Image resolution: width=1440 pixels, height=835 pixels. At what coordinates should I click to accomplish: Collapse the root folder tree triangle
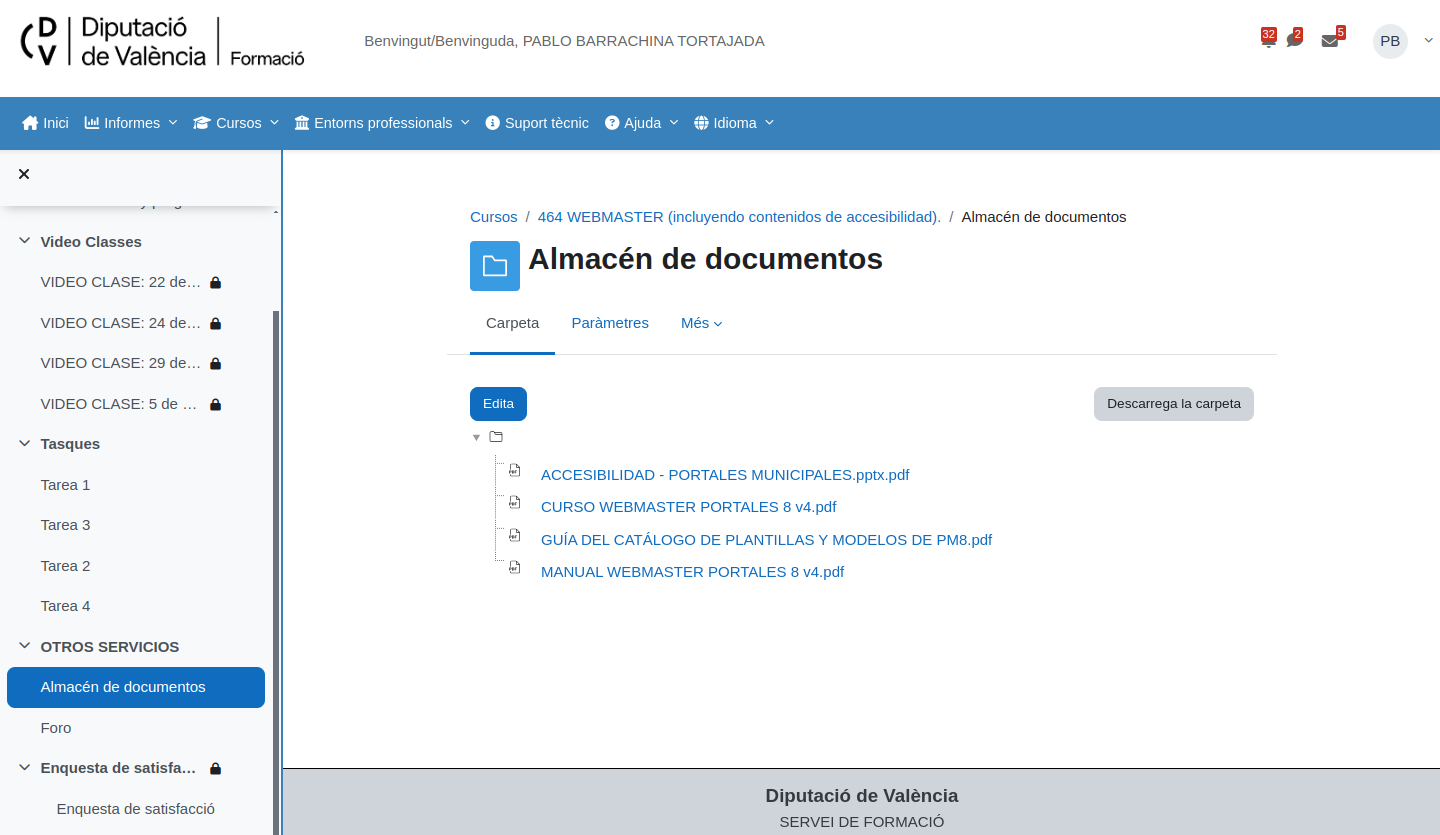point(477,438)
